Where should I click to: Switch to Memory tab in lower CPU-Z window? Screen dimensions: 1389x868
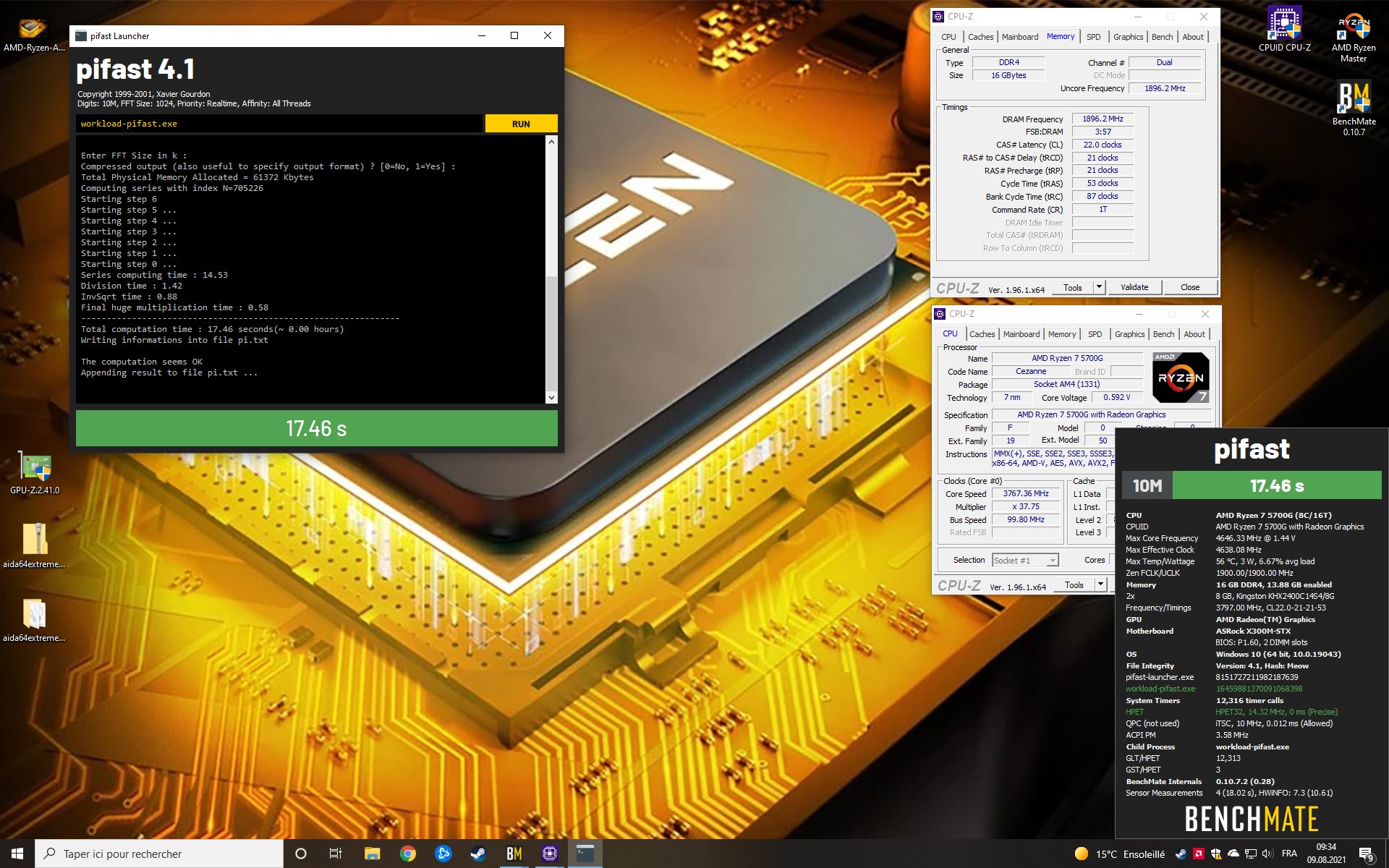point(1062,334)
